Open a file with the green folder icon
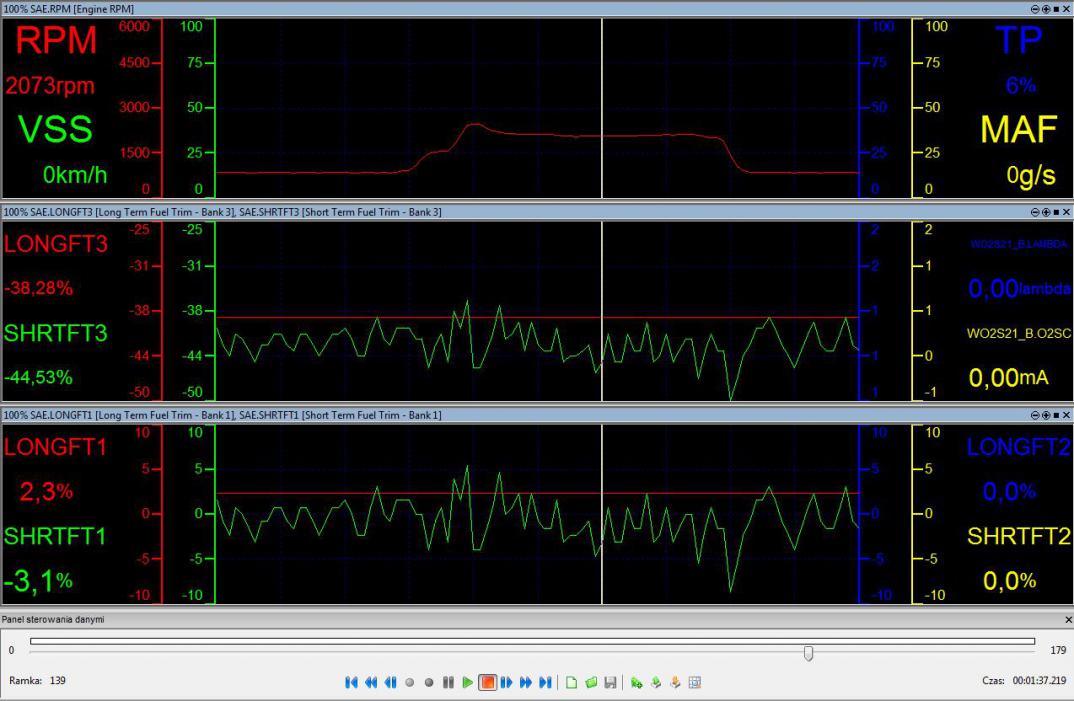Image resolution: width=1074 pixels, height=701 pixels. click(x=591, y=683)
